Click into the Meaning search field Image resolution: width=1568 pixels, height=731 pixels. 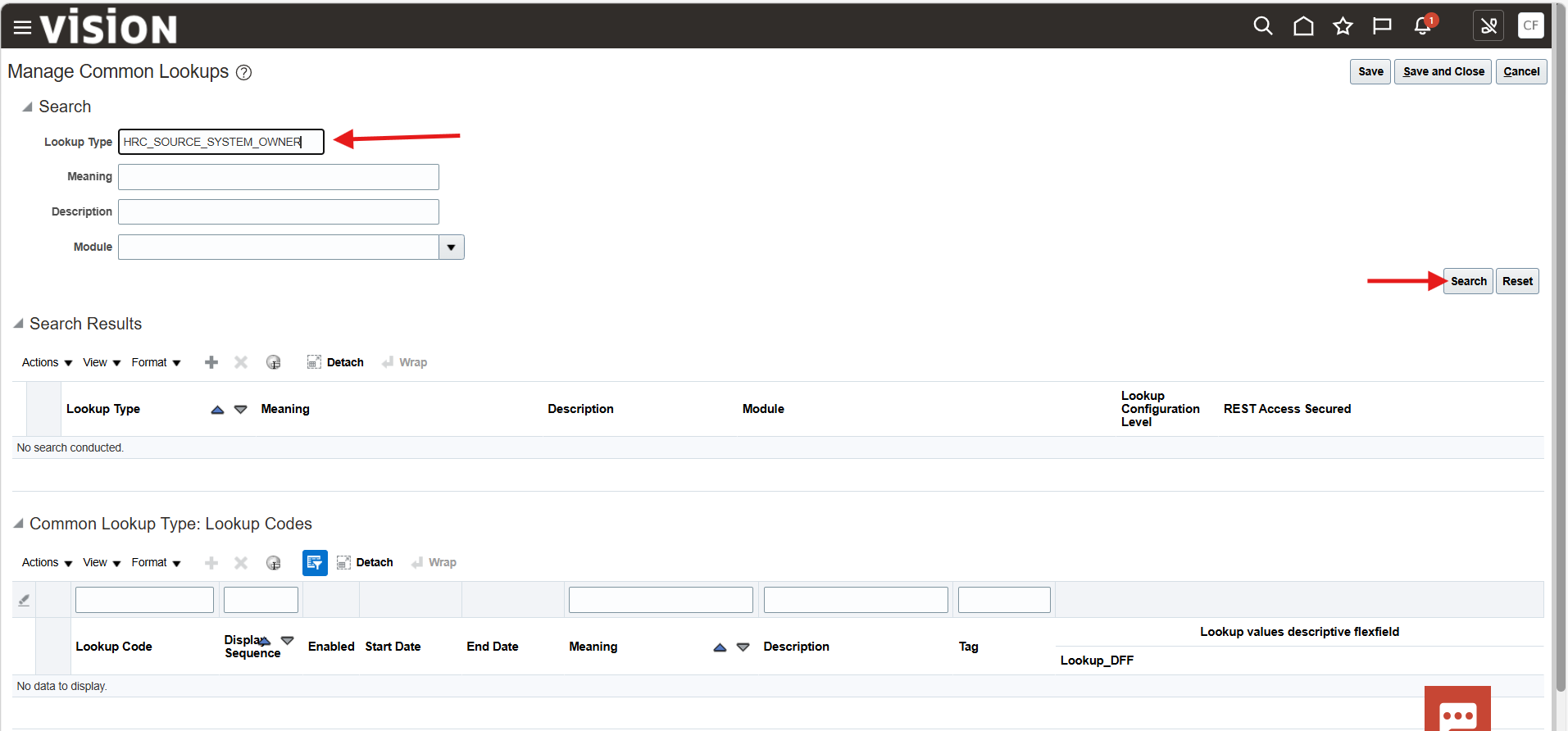click(279, 177)
